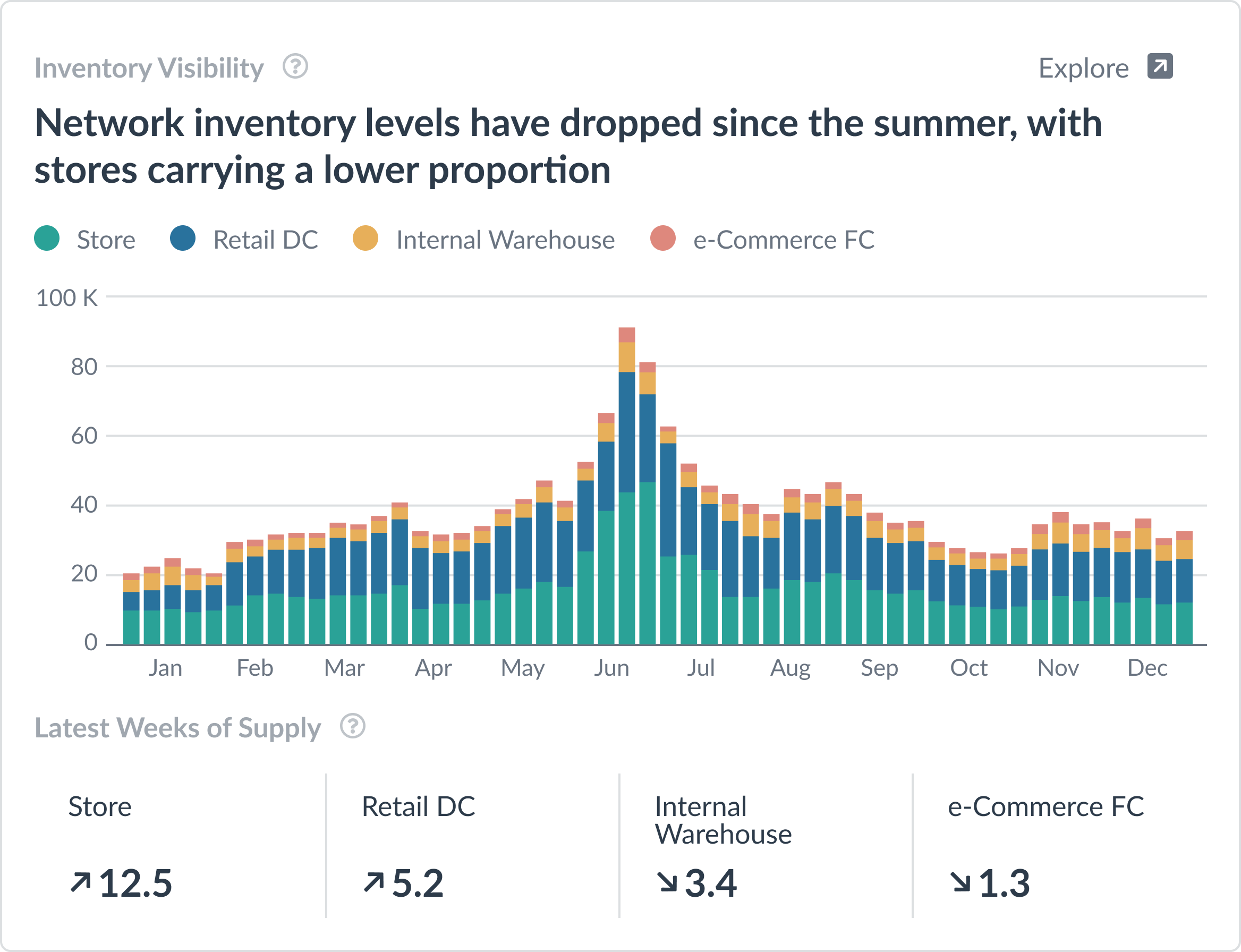Open the Explore arrow icon

[1160, 66]
